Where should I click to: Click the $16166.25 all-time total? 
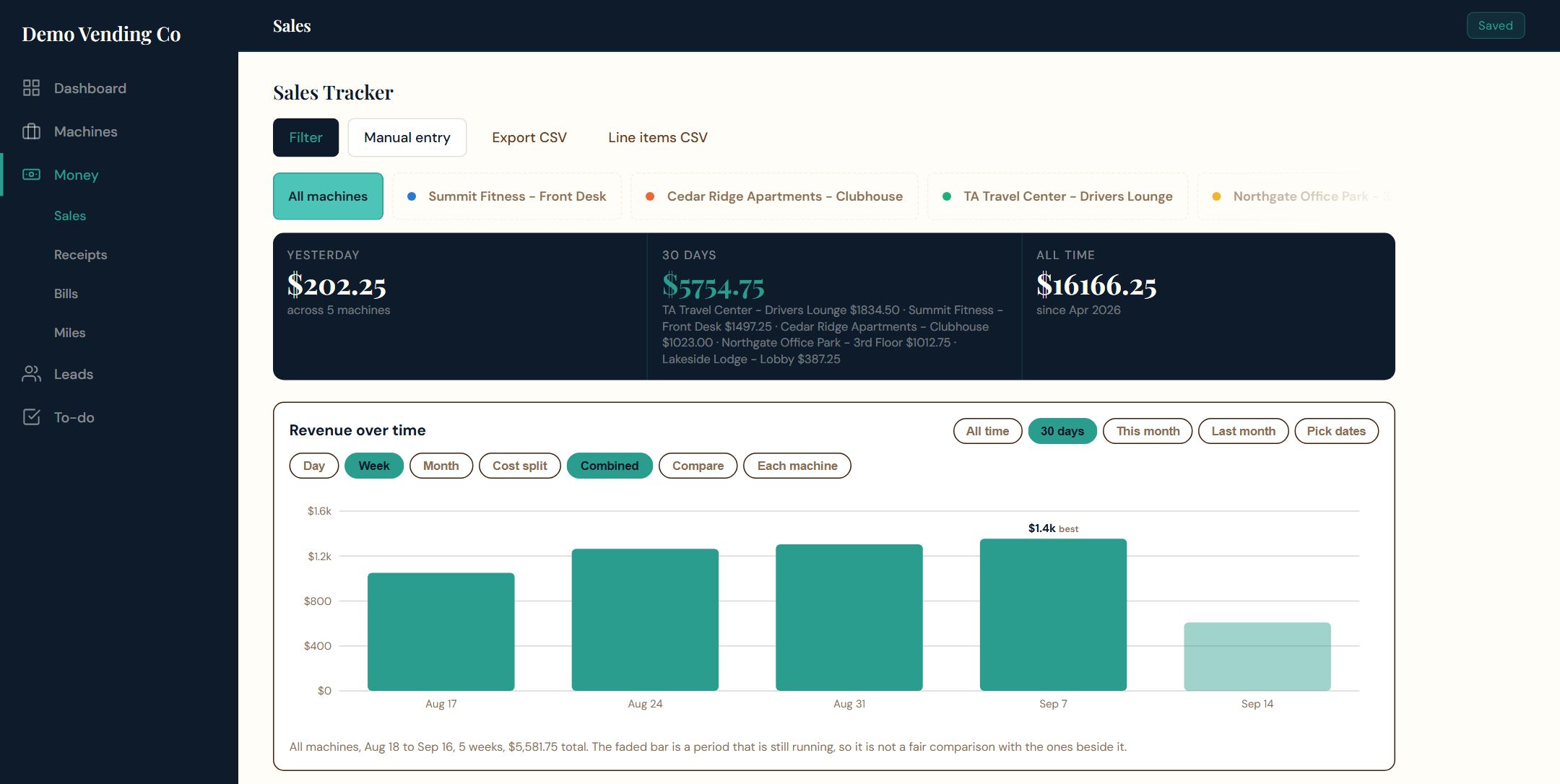coord(1096,285)
